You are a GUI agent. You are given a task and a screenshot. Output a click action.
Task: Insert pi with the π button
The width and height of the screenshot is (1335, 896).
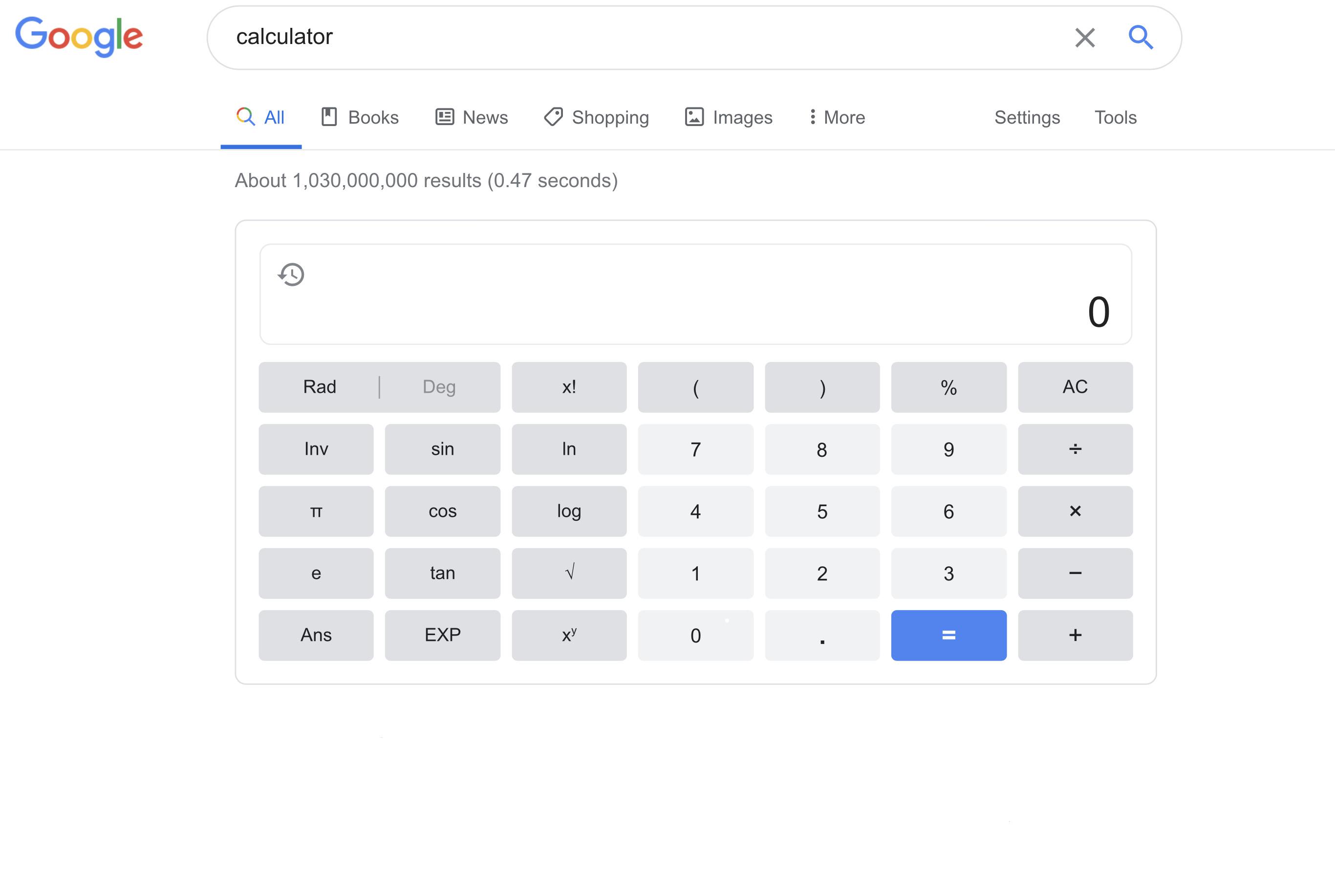click(x=316, y=511)
